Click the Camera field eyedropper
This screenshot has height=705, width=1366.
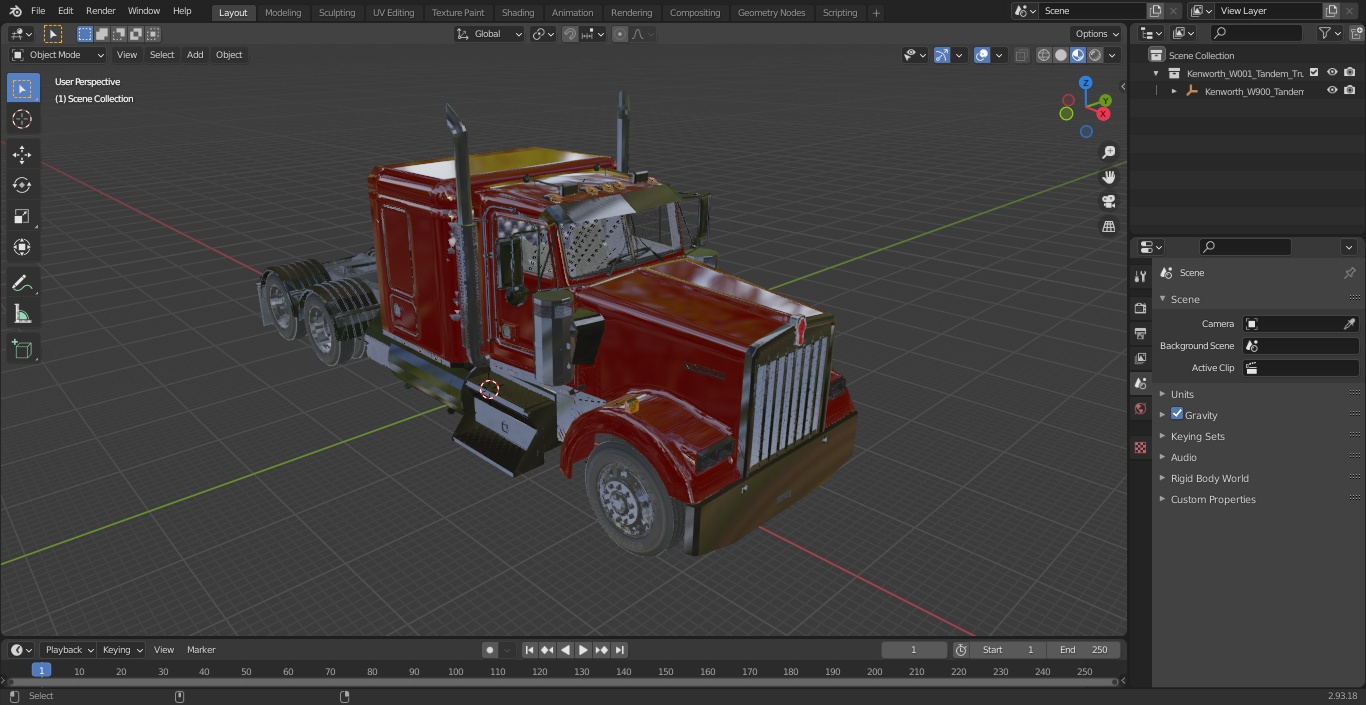[1349, 324]
